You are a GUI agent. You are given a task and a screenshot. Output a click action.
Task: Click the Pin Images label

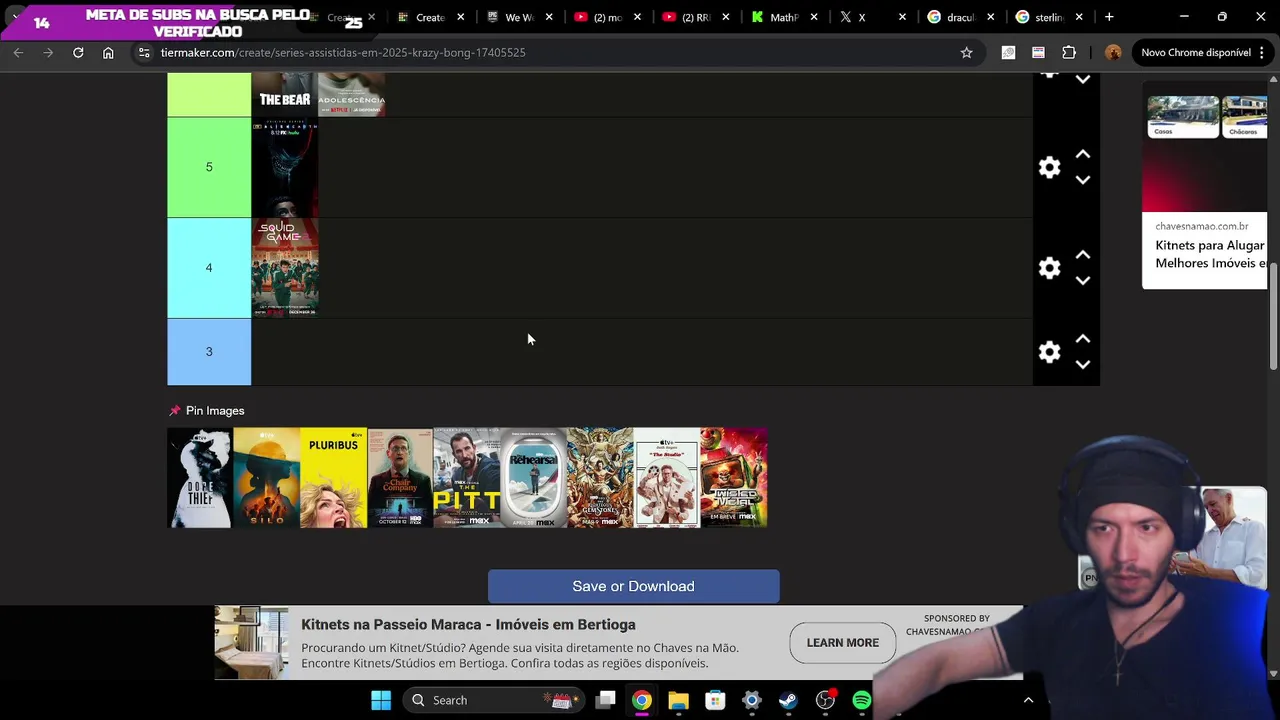pos(215,411)
